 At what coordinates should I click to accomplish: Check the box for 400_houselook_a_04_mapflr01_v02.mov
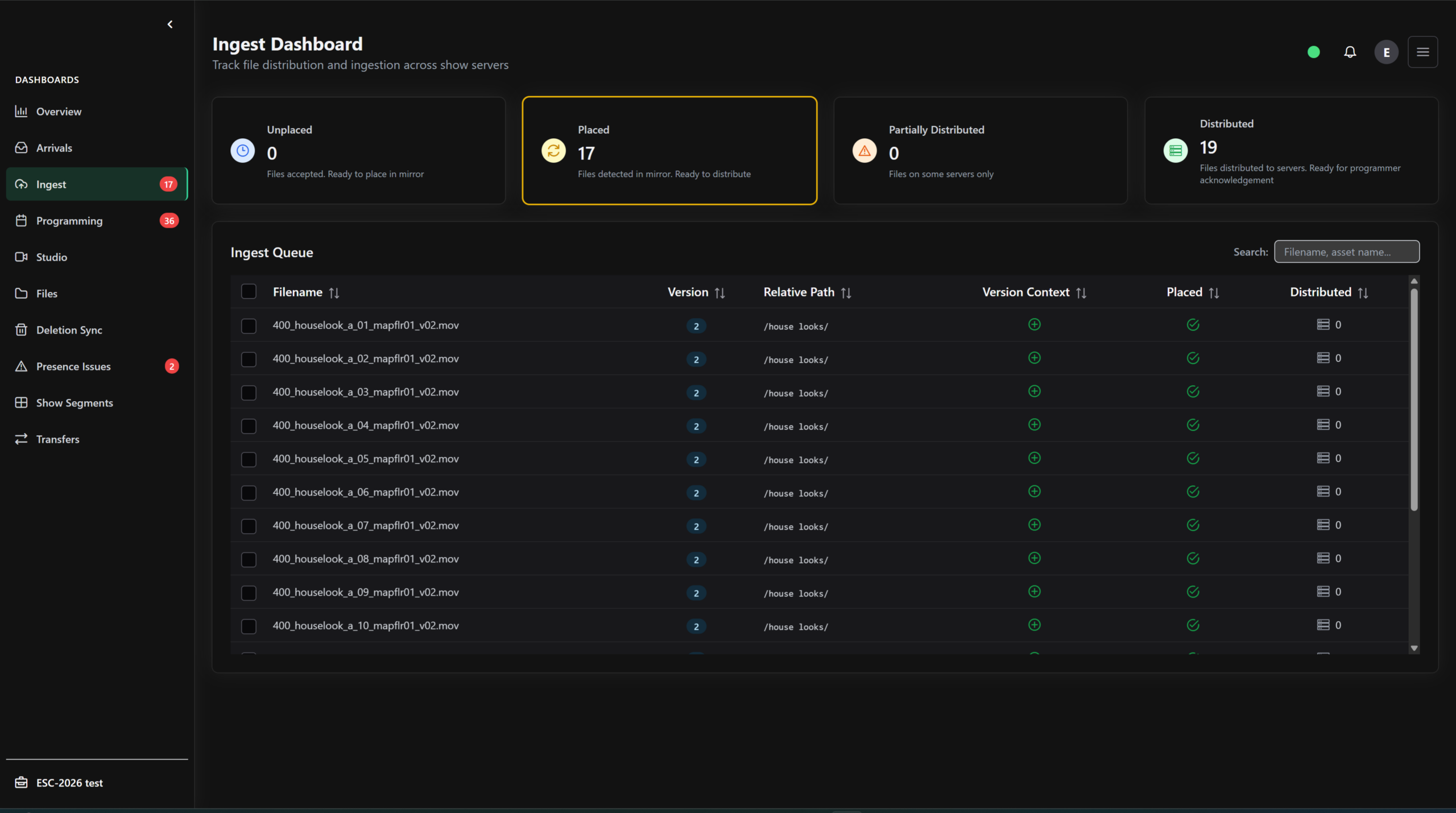click(249, 426)
